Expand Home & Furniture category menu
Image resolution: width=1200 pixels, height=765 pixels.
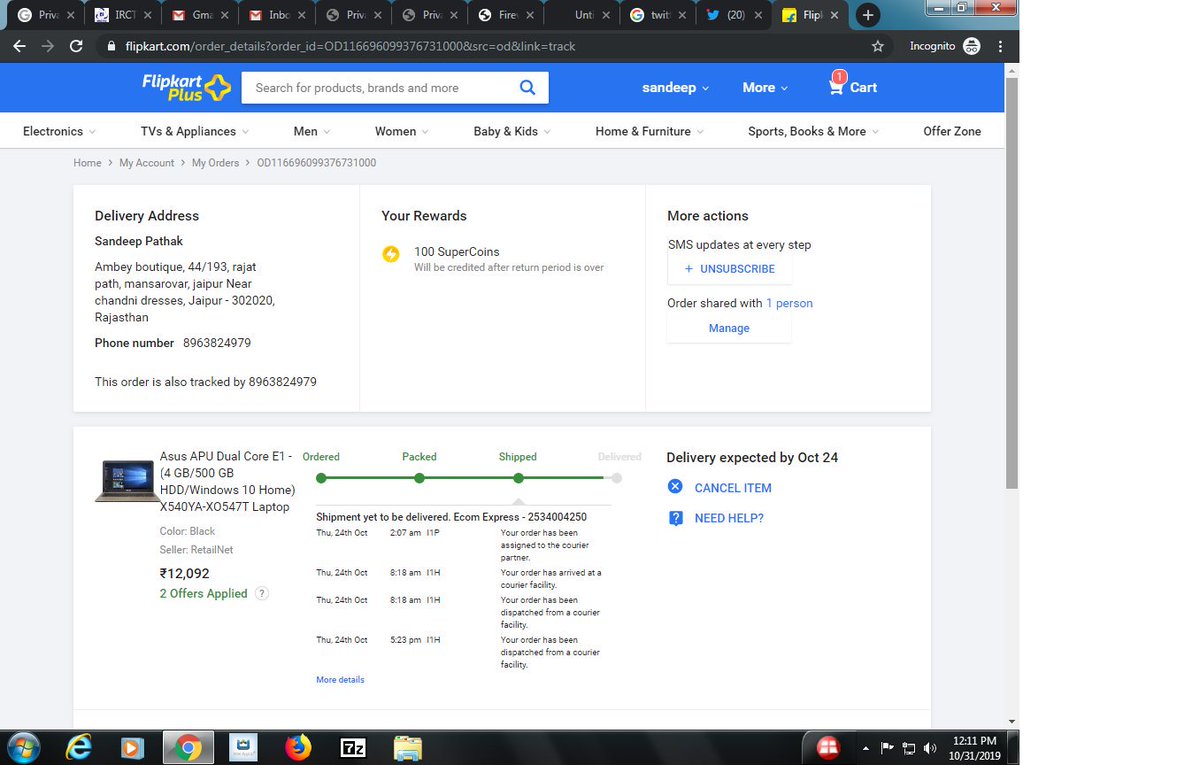click(x=649, y=131)
